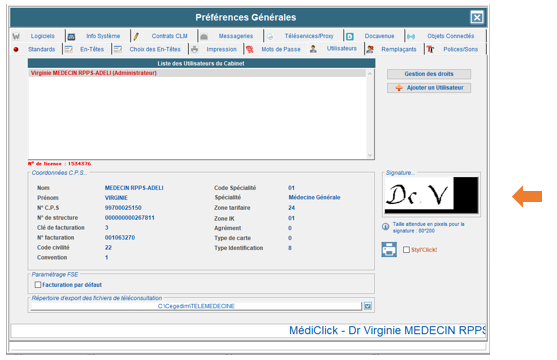
Task: Click the Code civilité value 22
Action: [108, 247]
